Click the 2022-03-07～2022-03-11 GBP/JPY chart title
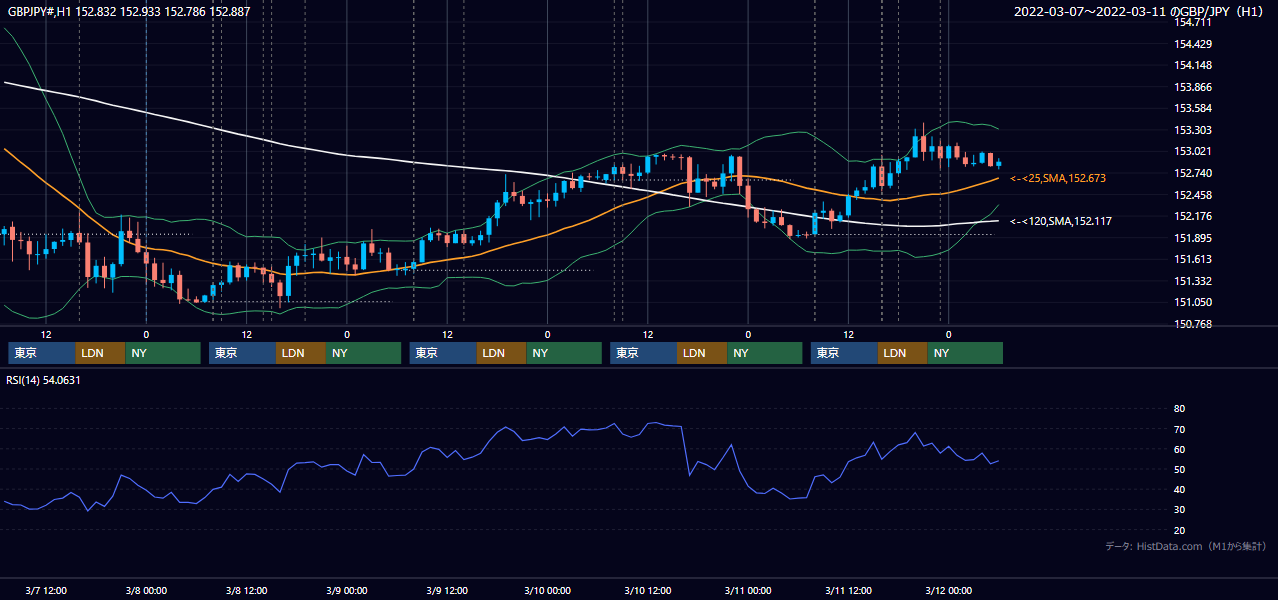1278x600 pixels. click(1139, 12)
